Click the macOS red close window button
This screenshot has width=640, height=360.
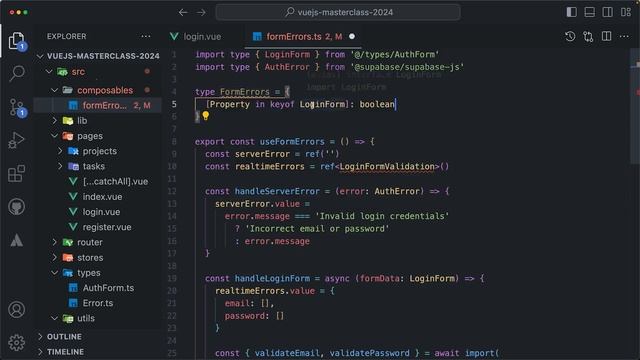tap(11, 13)
